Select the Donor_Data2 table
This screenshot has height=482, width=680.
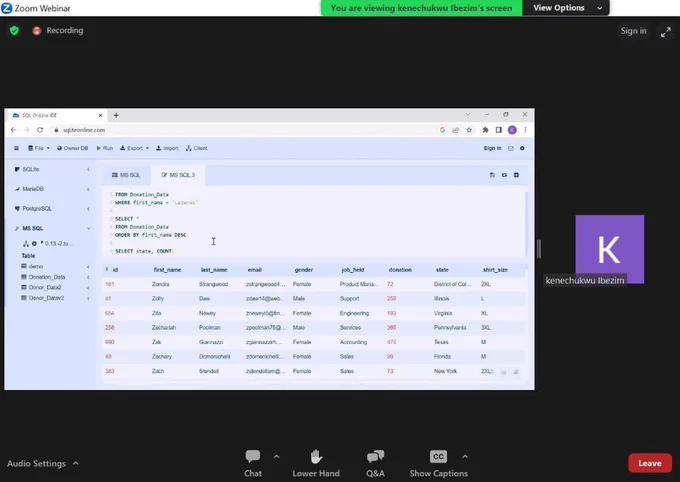(x=45, y=287)
